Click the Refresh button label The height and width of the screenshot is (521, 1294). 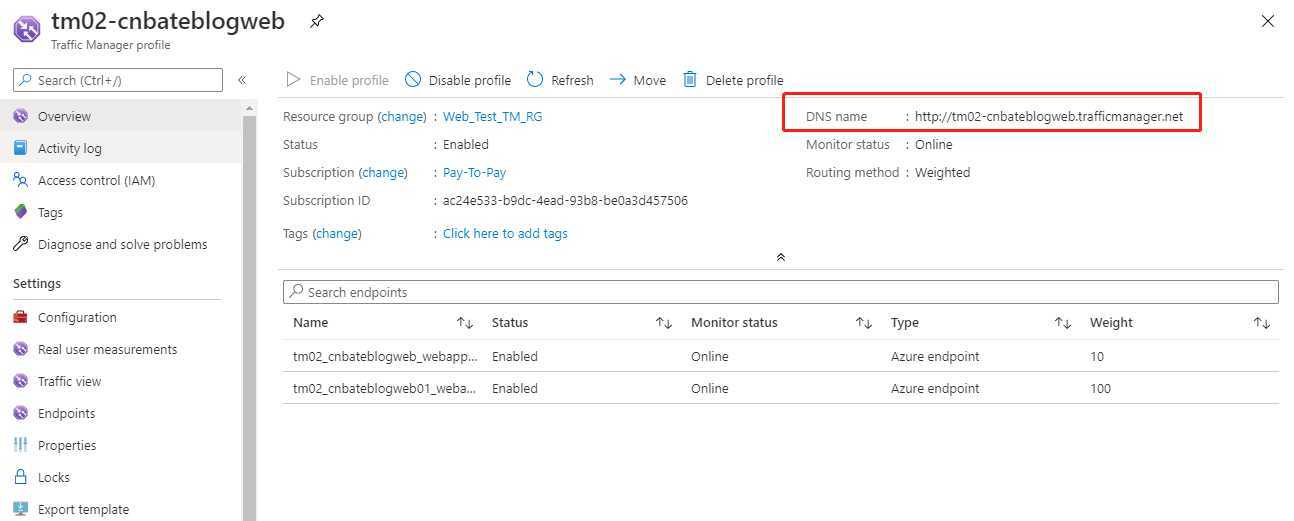point(572,80)
